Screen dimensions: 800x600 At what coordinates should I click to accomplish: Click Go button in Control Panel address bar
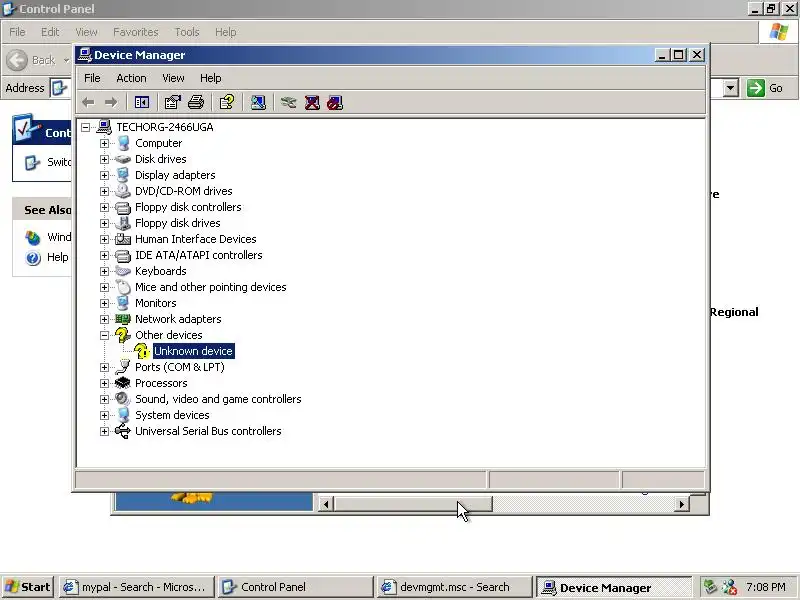pyautogui.click(x=765, y=88)
